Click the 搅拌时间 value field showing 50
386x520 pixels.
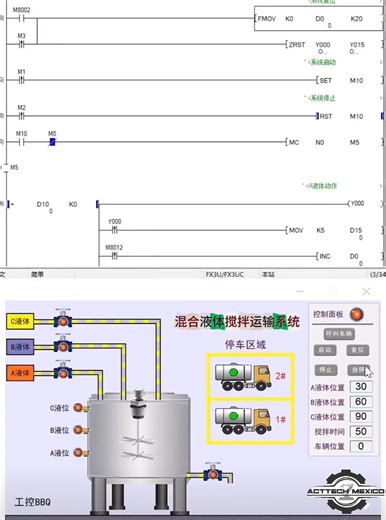361,432
